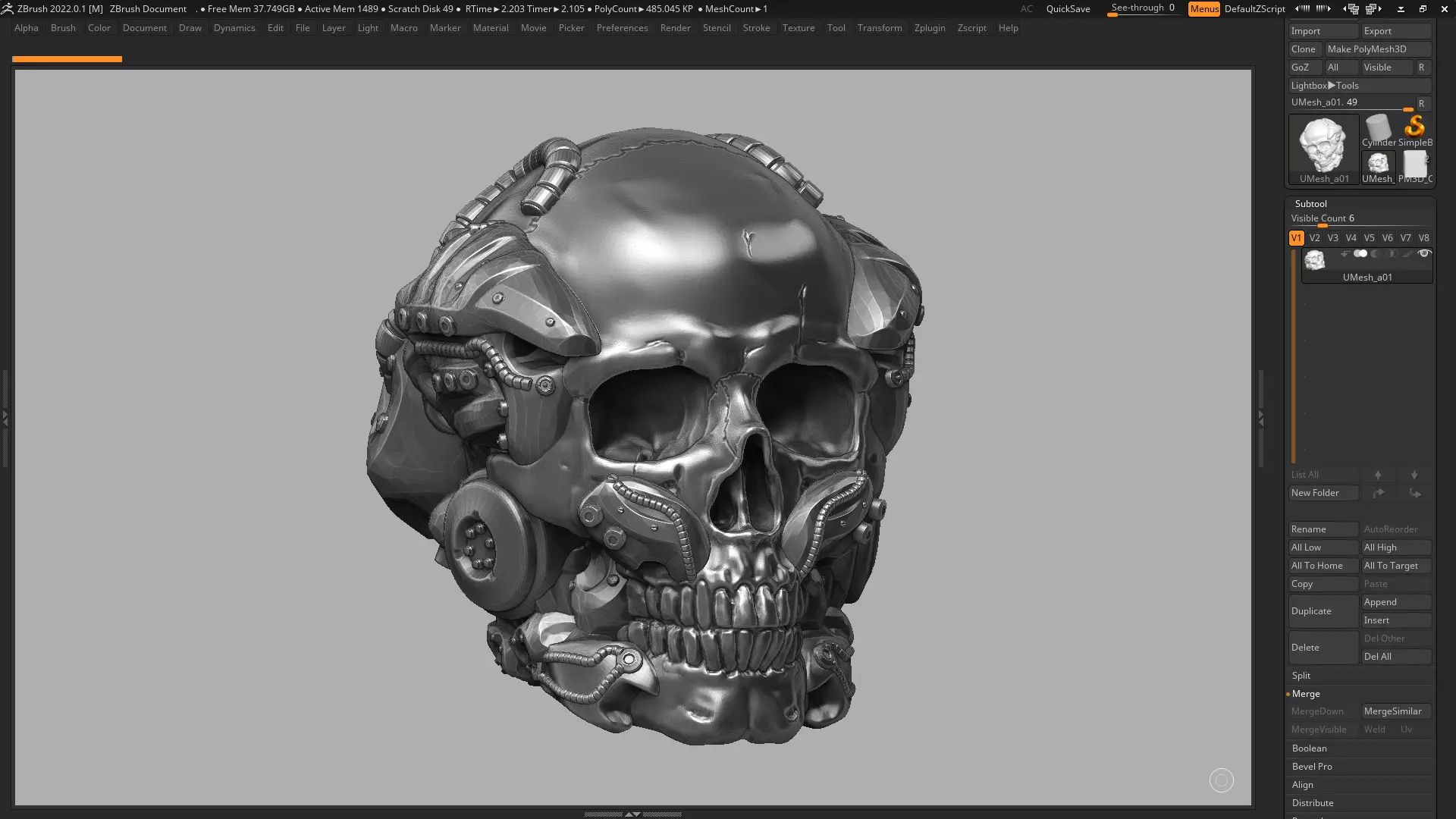
Task: Open the Render menu
Action: coord(675,28)
